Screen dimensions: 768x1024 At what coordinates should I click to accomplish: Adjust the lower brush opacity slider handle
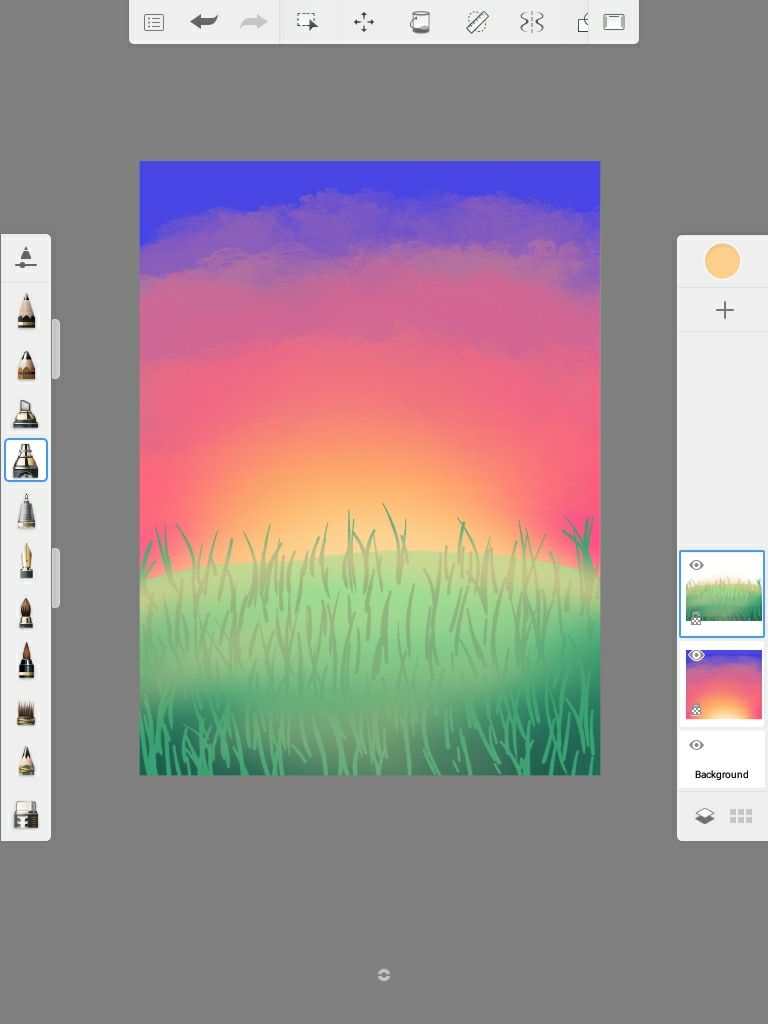56,578
